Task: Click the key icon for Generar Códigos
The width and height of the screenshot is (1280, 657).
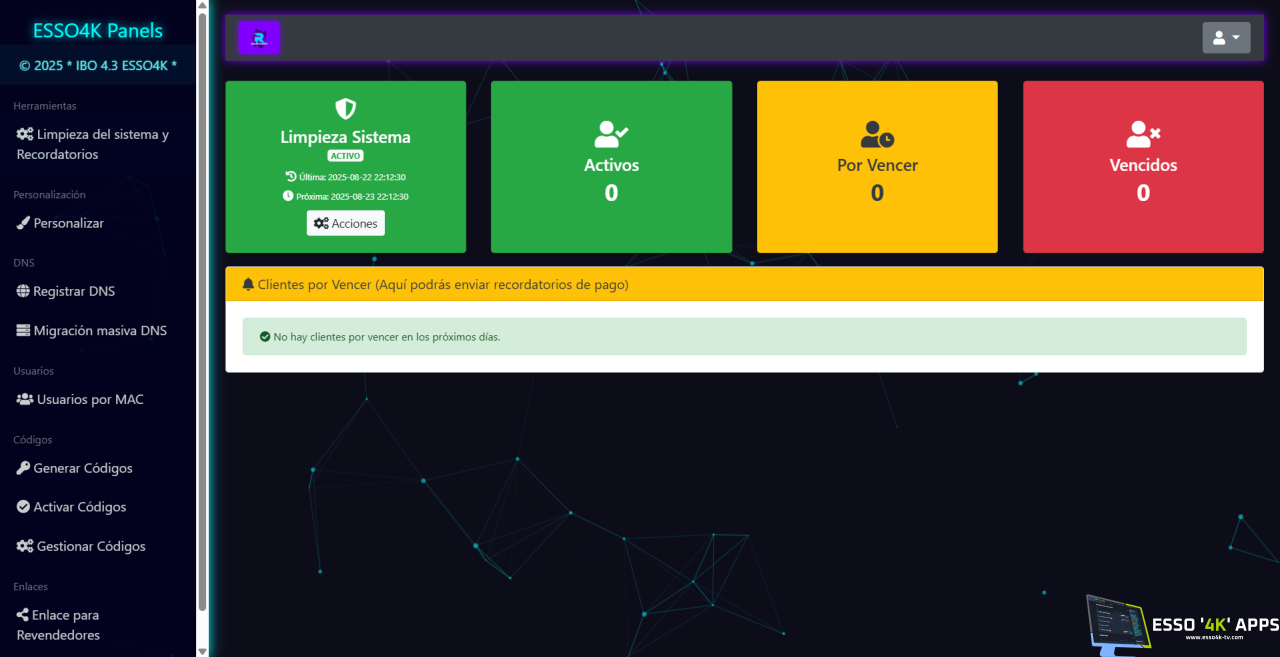Action: click(24, 468)
